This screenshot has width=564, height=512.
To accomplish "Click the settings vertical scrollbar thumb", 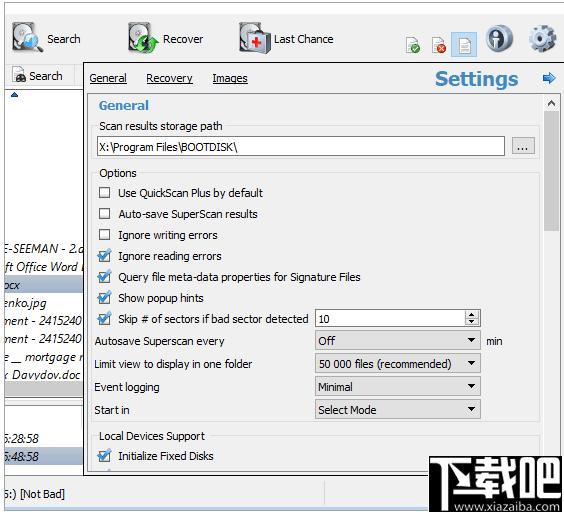I will tap(551, 171).
